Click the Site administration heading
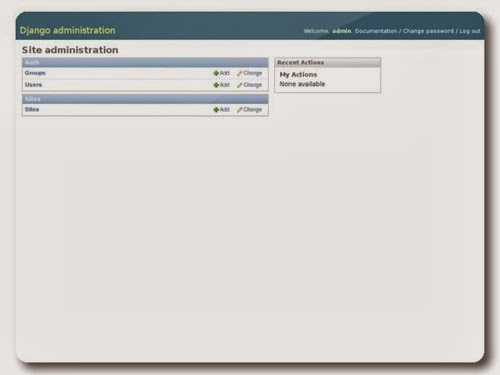Screen dimensions: 500x375 (70, 50)
